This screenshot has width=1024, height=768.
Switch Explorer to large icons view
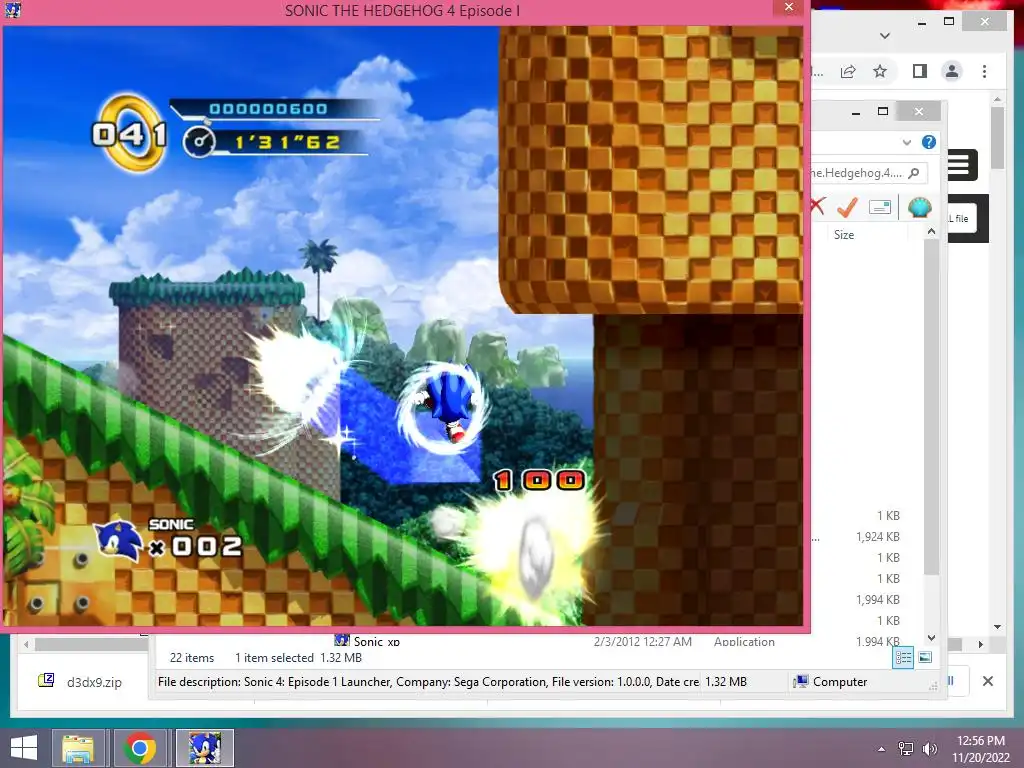click(925, 658)
